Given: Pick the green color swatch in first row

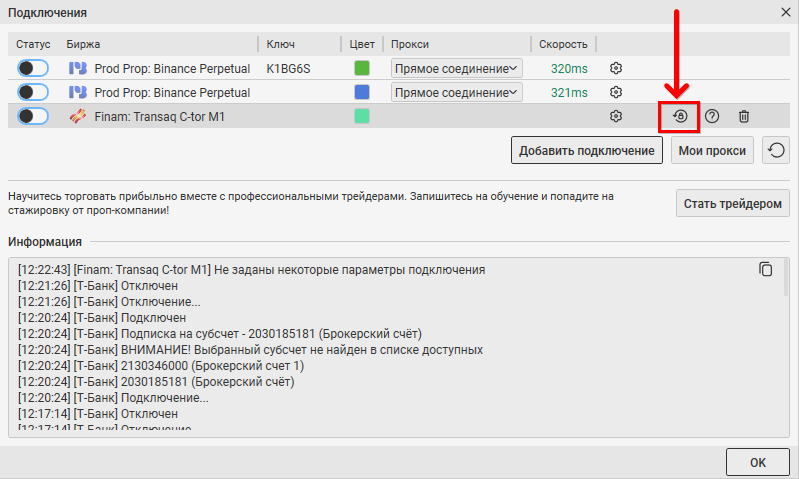Looking at the screenshot, I should 362,68.
